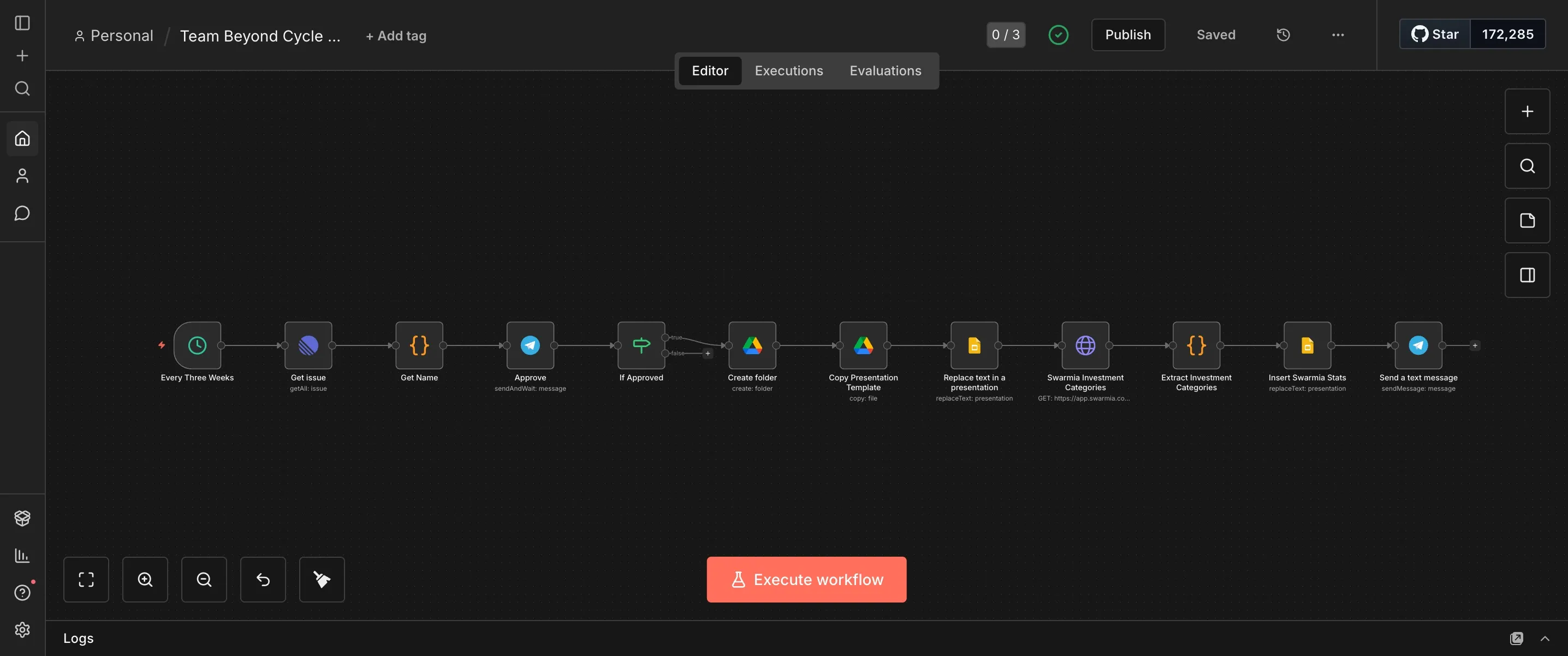Open the search icon in the left sidebar
Screen dimensions: 1568x656
tap(22, 89)
